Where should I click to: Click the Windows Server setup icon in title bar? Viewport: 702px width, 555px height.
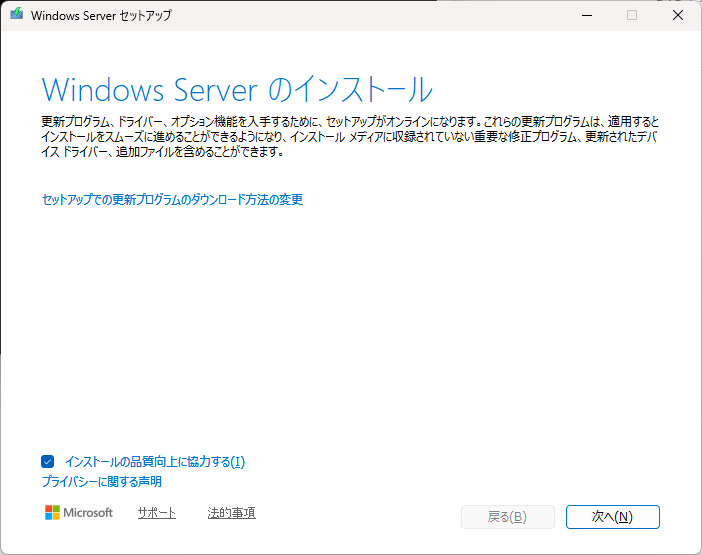click(x=16, y=15)
